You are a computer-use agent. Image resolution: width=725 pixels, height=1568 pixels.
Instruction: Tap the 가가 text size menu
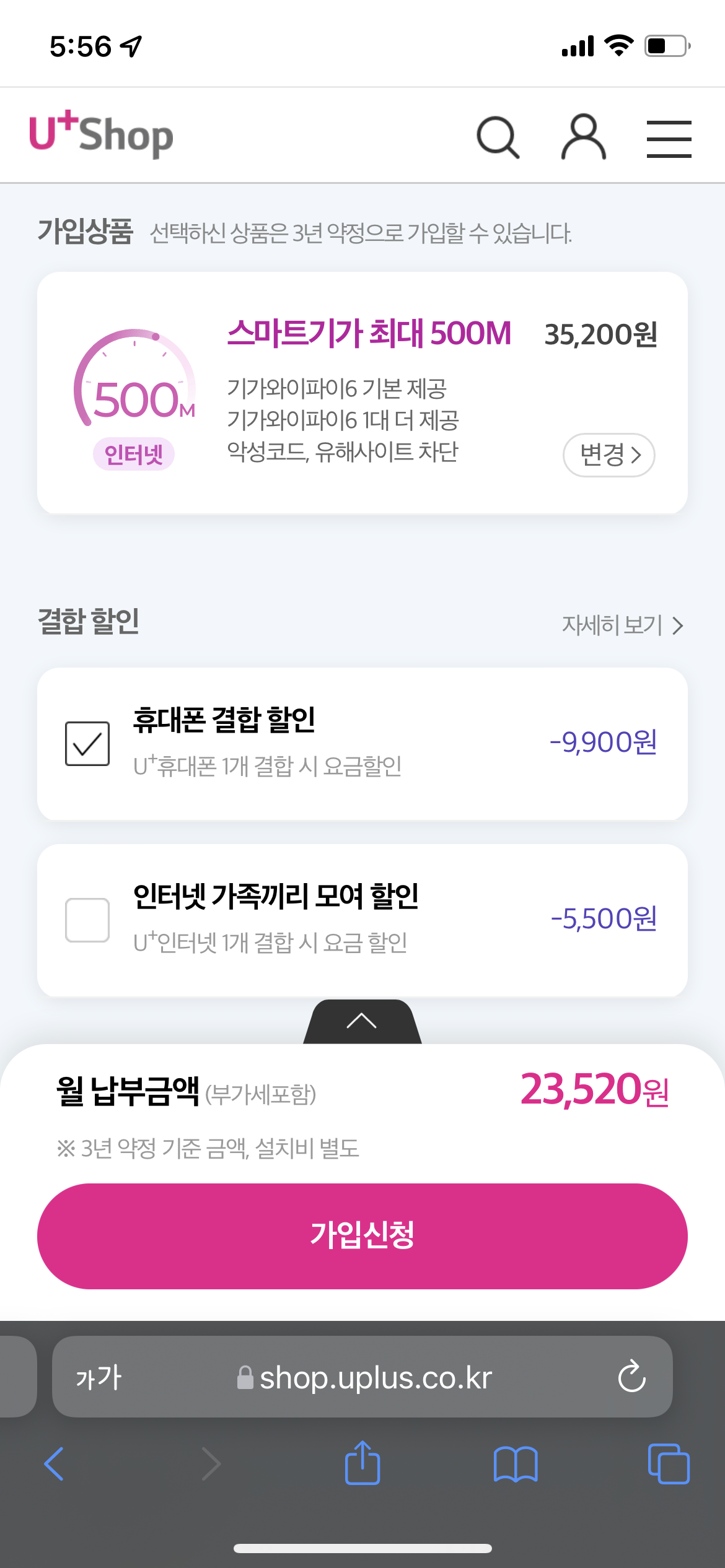coord(99,1377)
